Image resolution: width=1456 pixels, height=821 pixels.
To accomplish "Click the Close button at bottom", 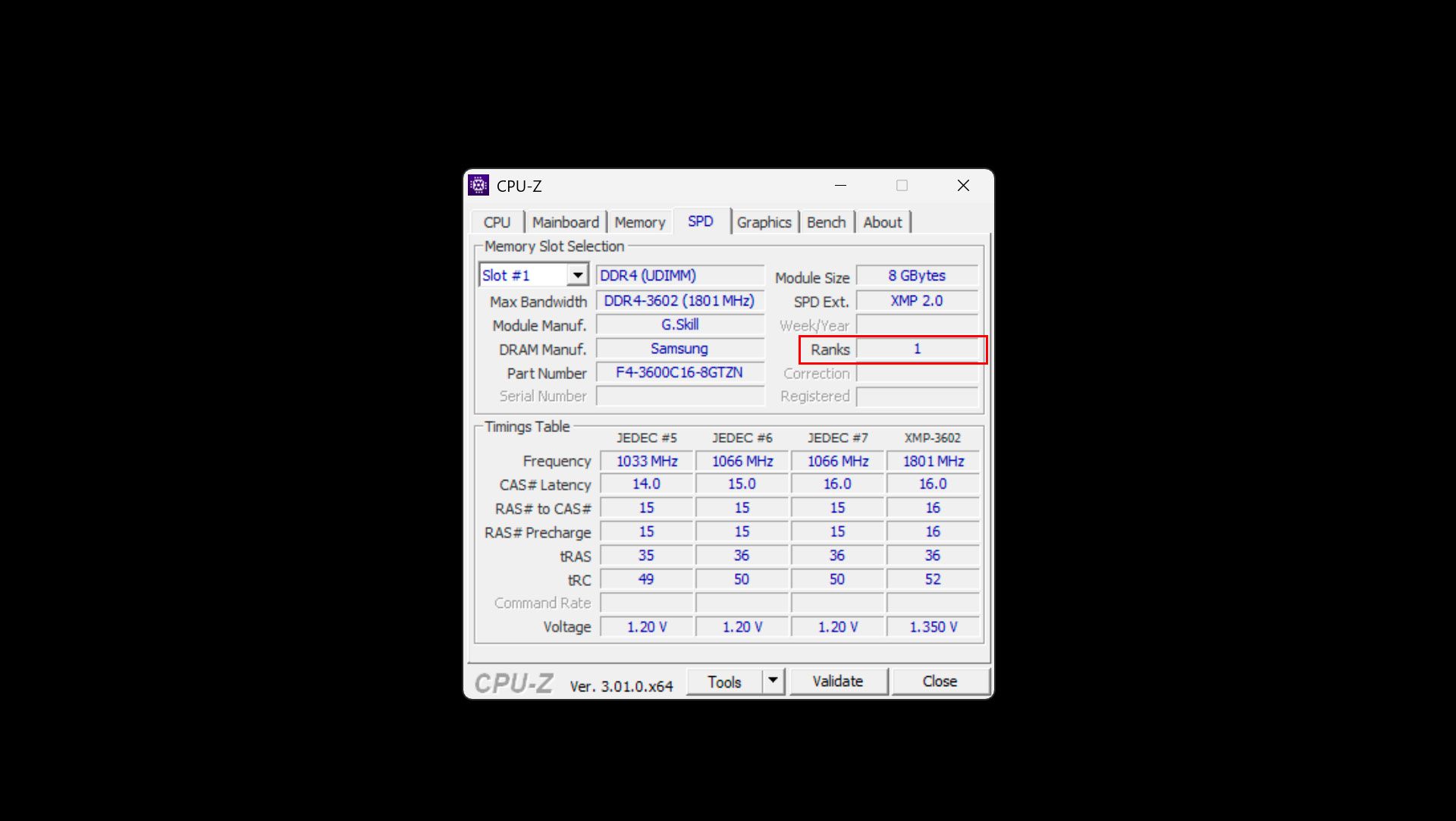I will tap(940, 681).
